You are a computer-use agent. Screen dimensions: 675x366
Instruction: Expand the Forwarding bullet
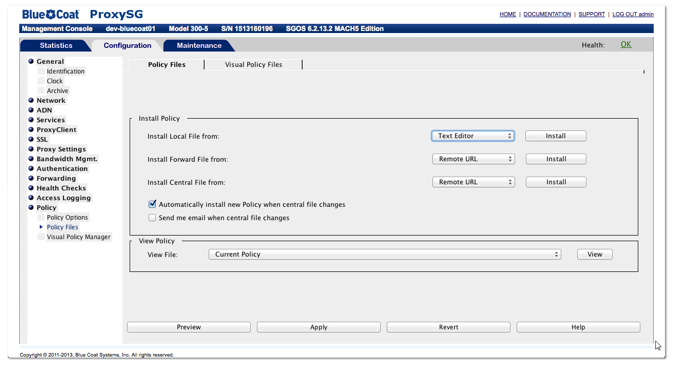(x=31, y=178)
